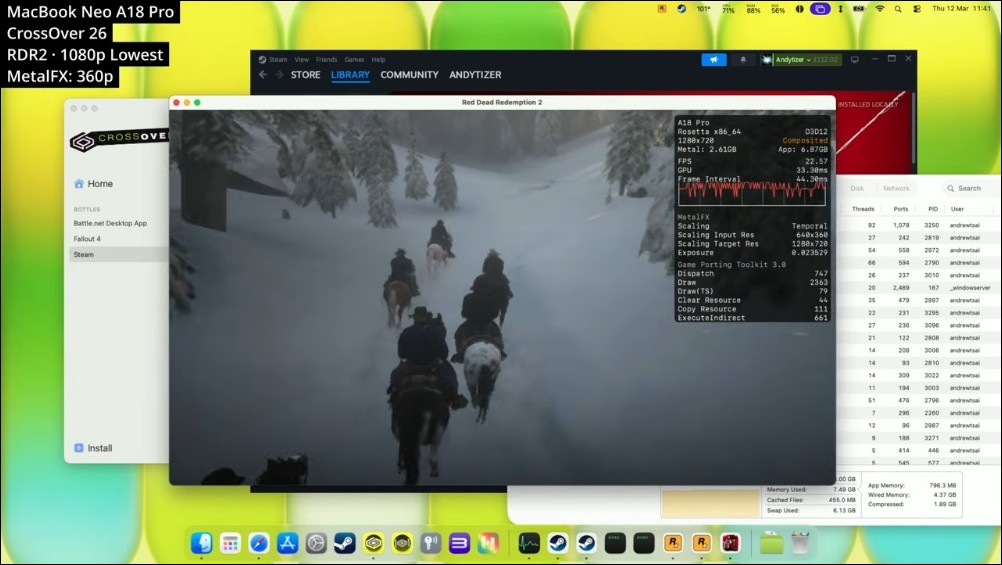Open the Help menu in Steam

click(378, 59)
